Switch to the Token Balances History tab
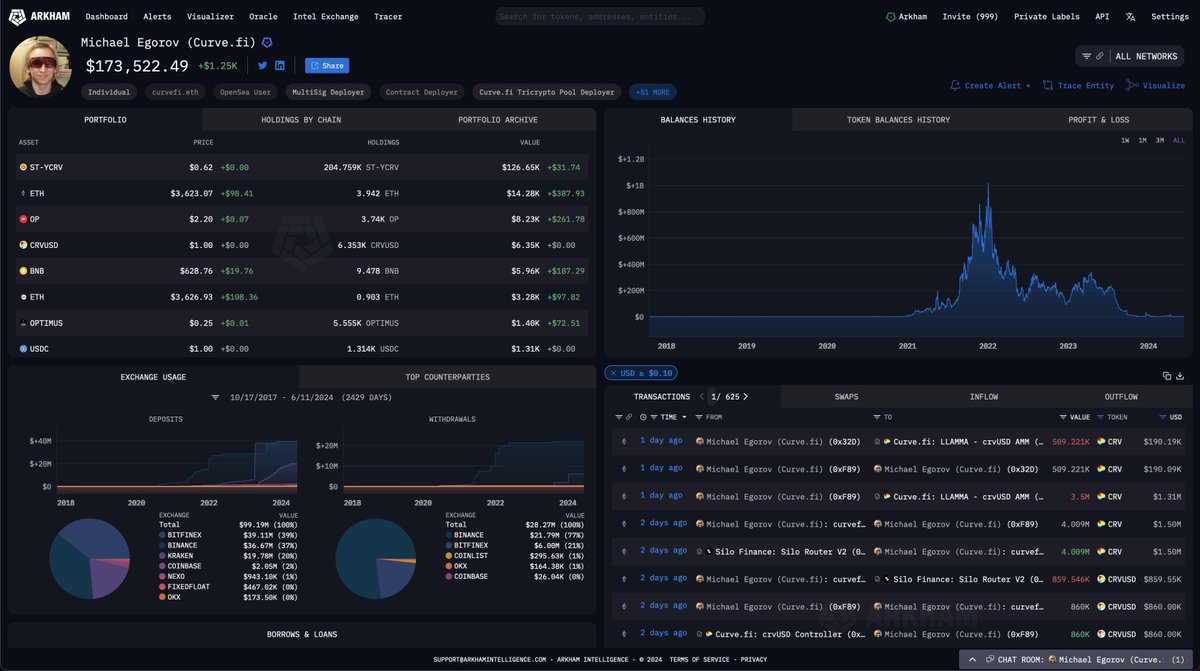 pyautogui.click(x=898, y=120)
